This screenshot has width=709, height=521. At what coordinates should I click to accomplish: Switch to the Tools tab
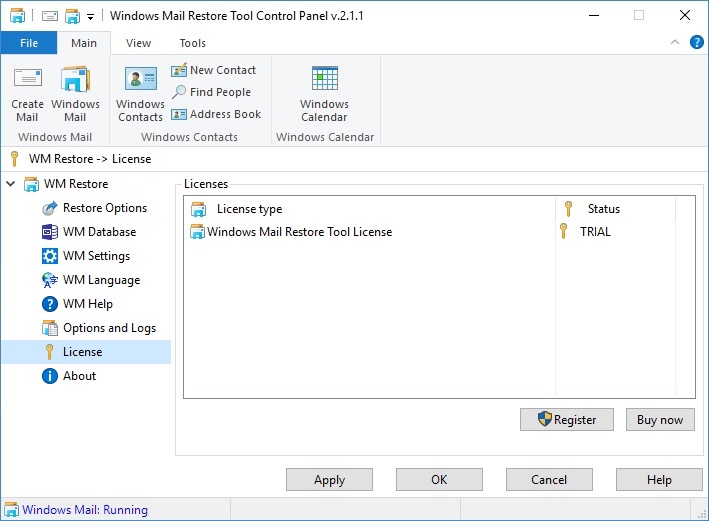pyautogui.click(x=193, y=43)
